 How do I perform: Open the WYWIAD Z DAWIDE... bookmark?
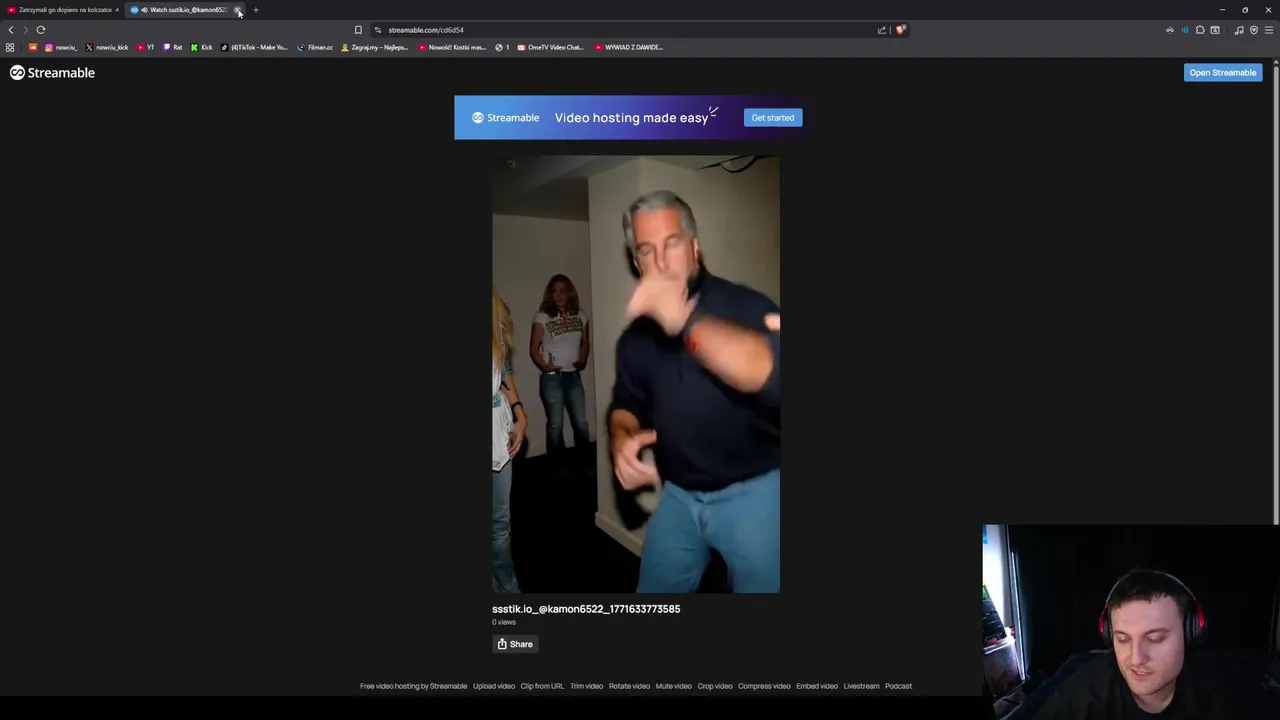pyautogui.click(x=629, y=47)
